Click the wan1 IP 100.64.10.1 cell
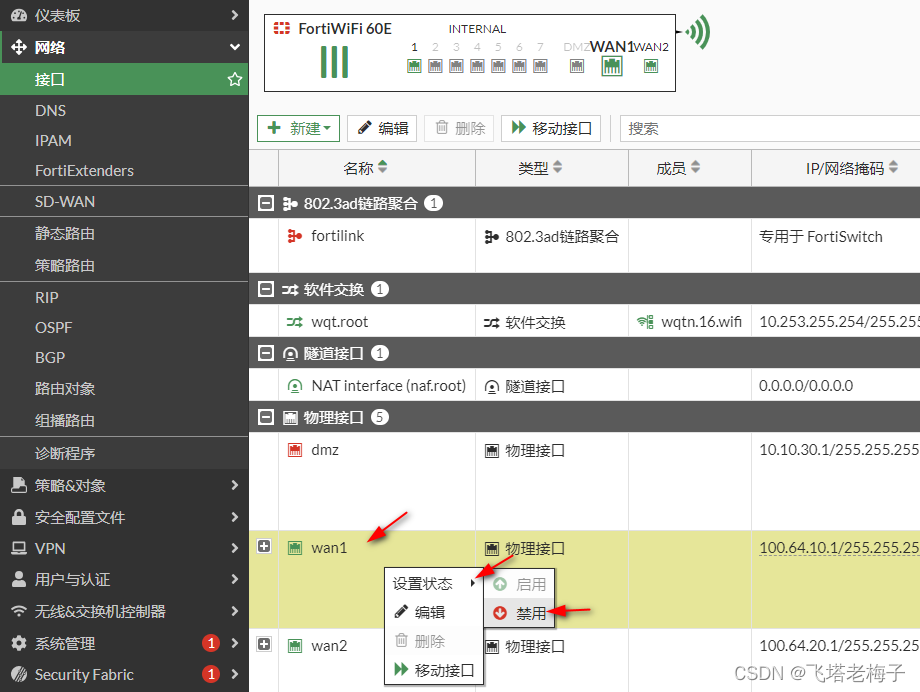The height and width of the screenshot is (692, 920). click(x=839, y=548)
